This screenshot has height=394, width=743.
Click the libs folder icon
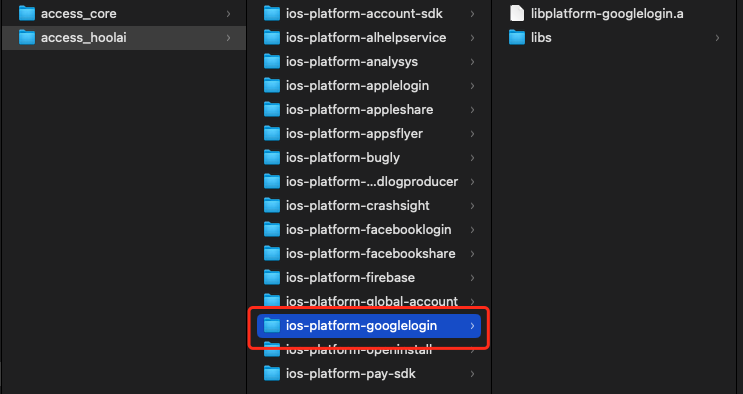point(517,37)
